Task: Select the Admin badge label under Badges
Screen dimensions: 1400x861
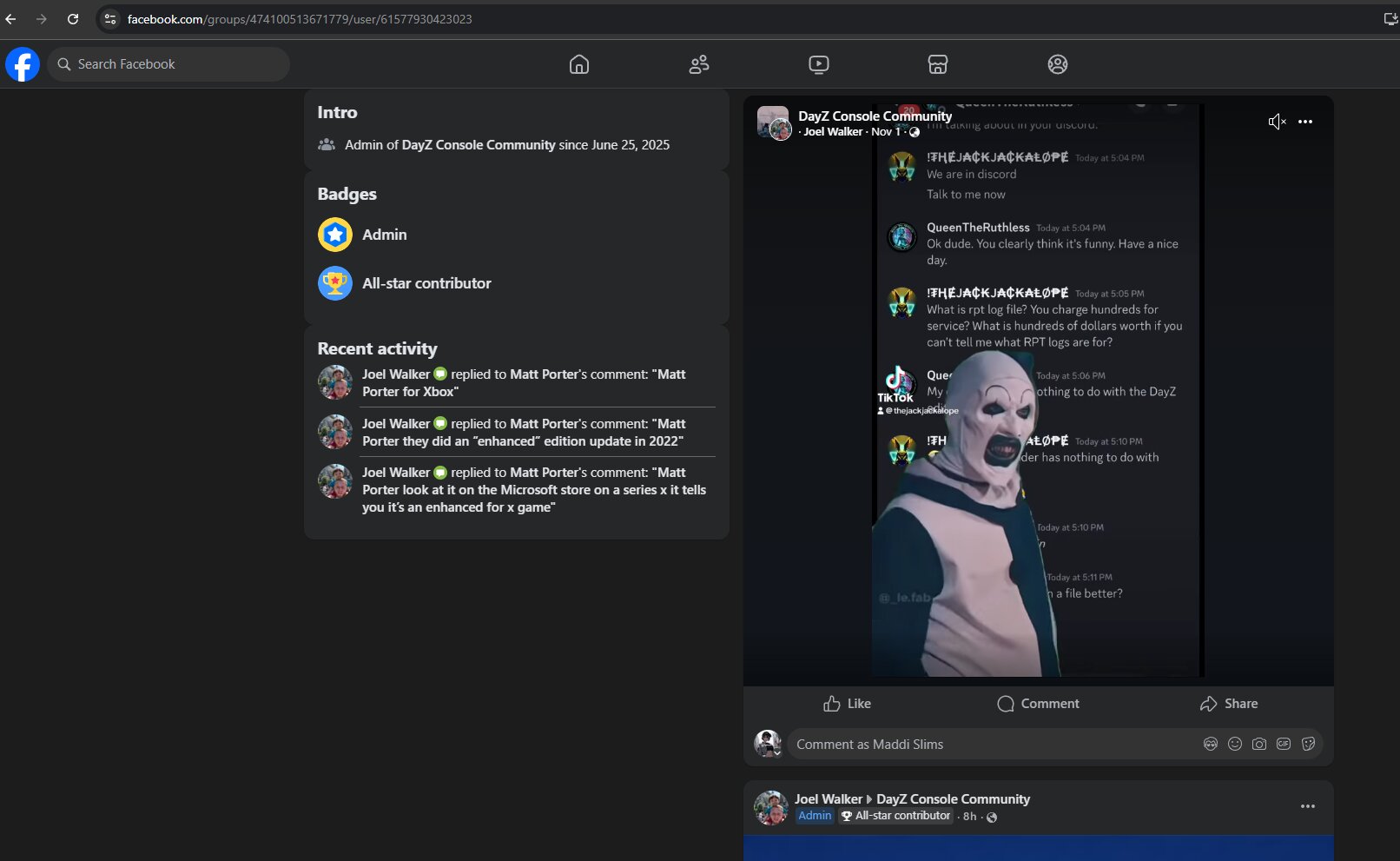Action: 385,235
